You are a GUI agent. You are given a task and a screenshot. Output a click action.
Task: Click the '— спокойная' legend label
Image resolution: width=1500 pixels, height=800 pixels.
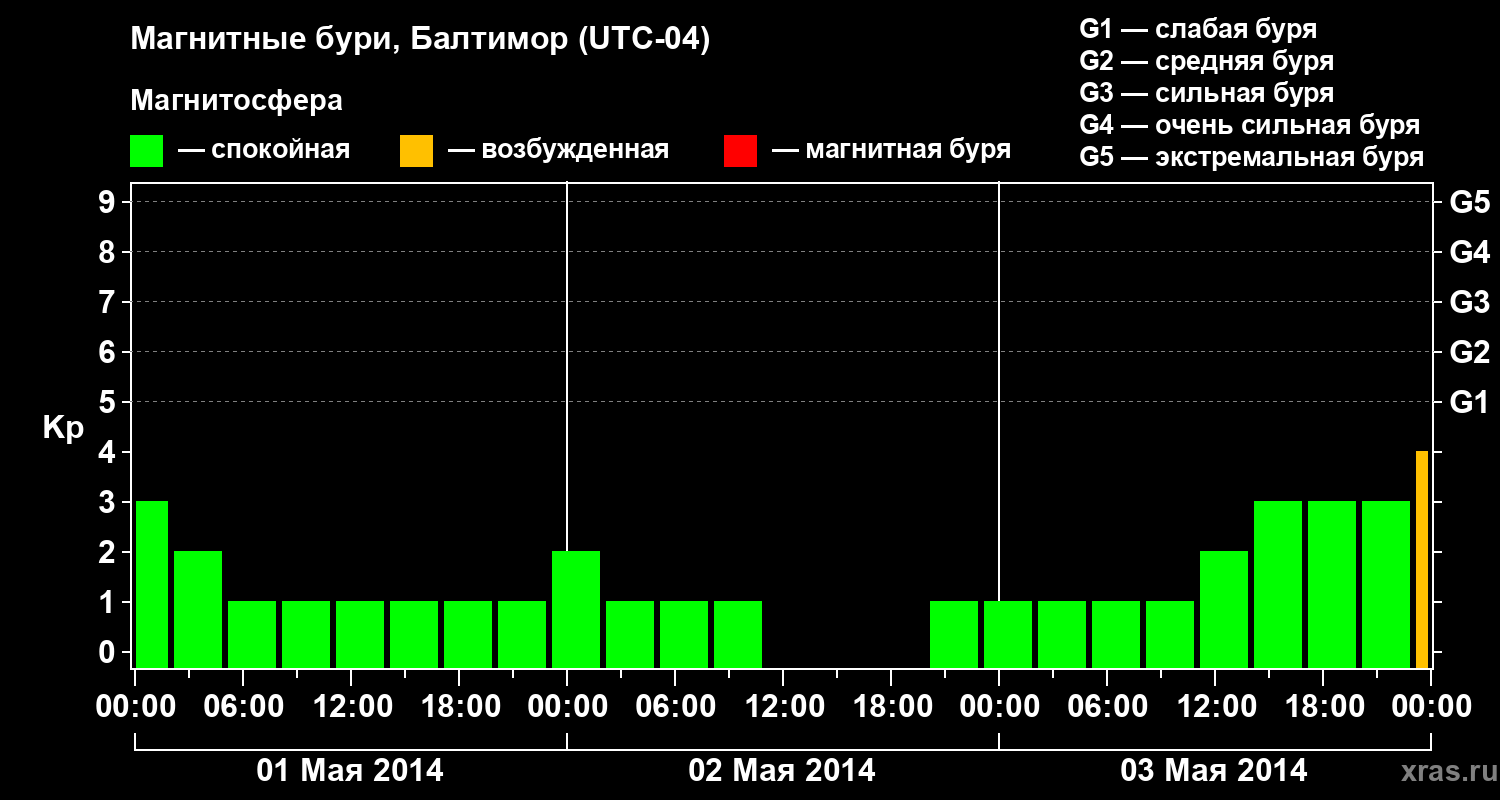(264, 151)
